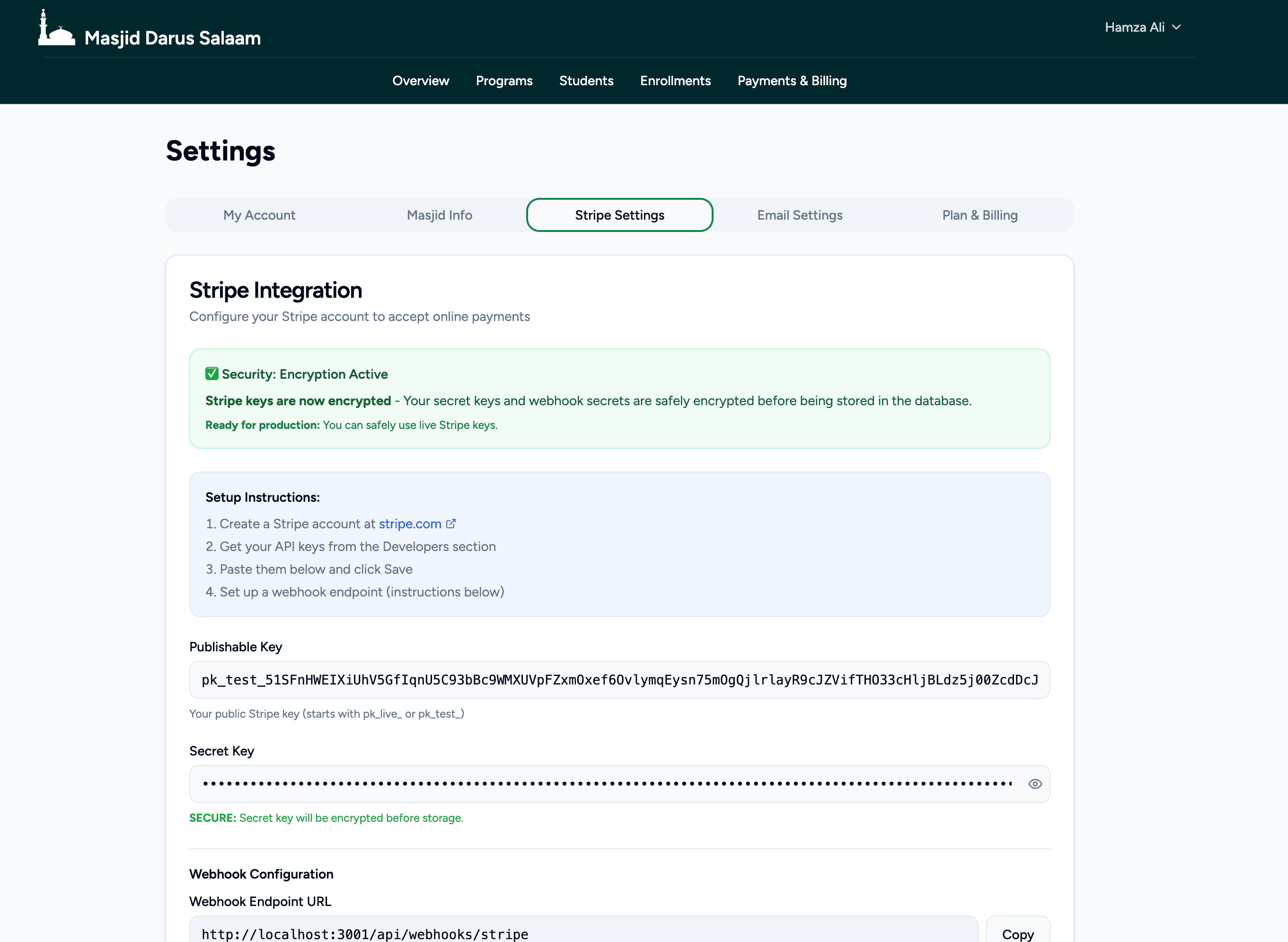1288x942 pixels.
Task: Open the stripe.com link
Action: tap(410, 524)
